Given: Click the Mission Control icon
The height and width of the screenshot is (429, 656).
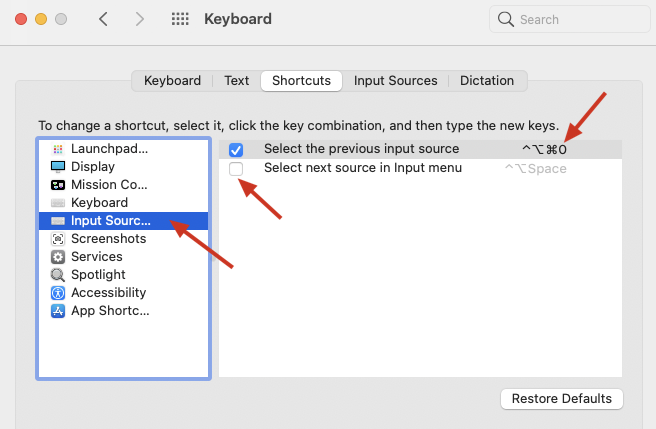Looking at the screenshot, I should pos(57,185).
